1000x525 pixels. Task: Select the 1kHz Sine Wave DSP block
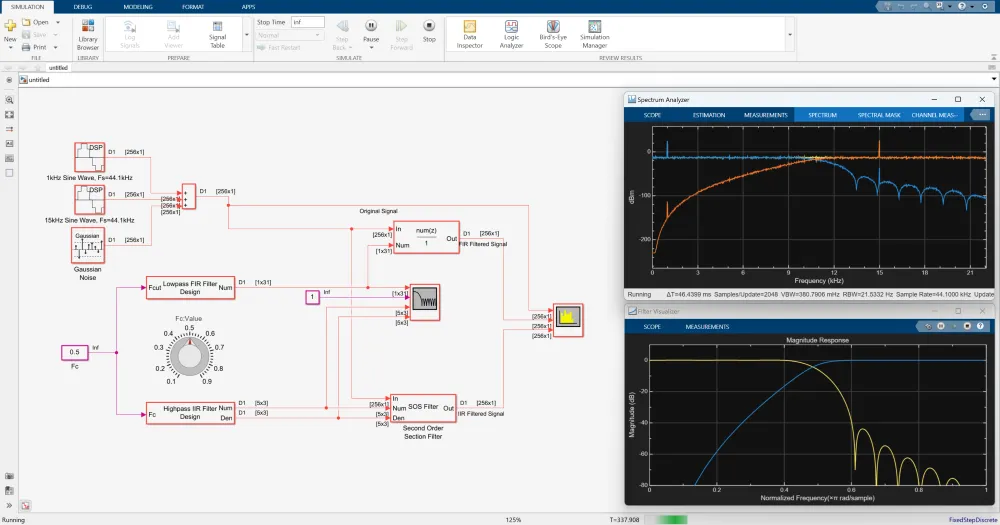point(89,158)
